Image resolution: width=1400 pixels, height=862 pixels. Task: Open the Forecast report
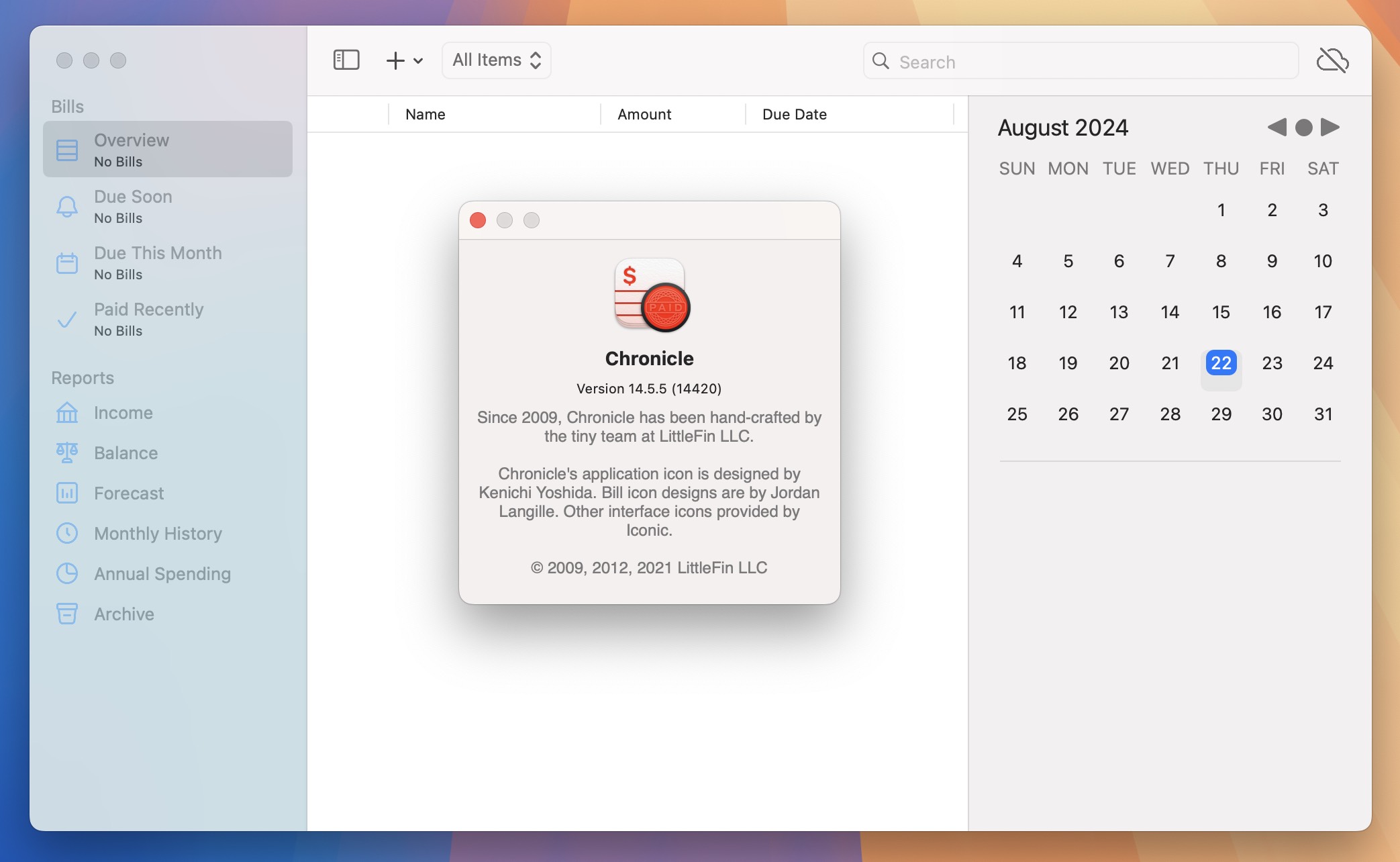click(168, 493)
